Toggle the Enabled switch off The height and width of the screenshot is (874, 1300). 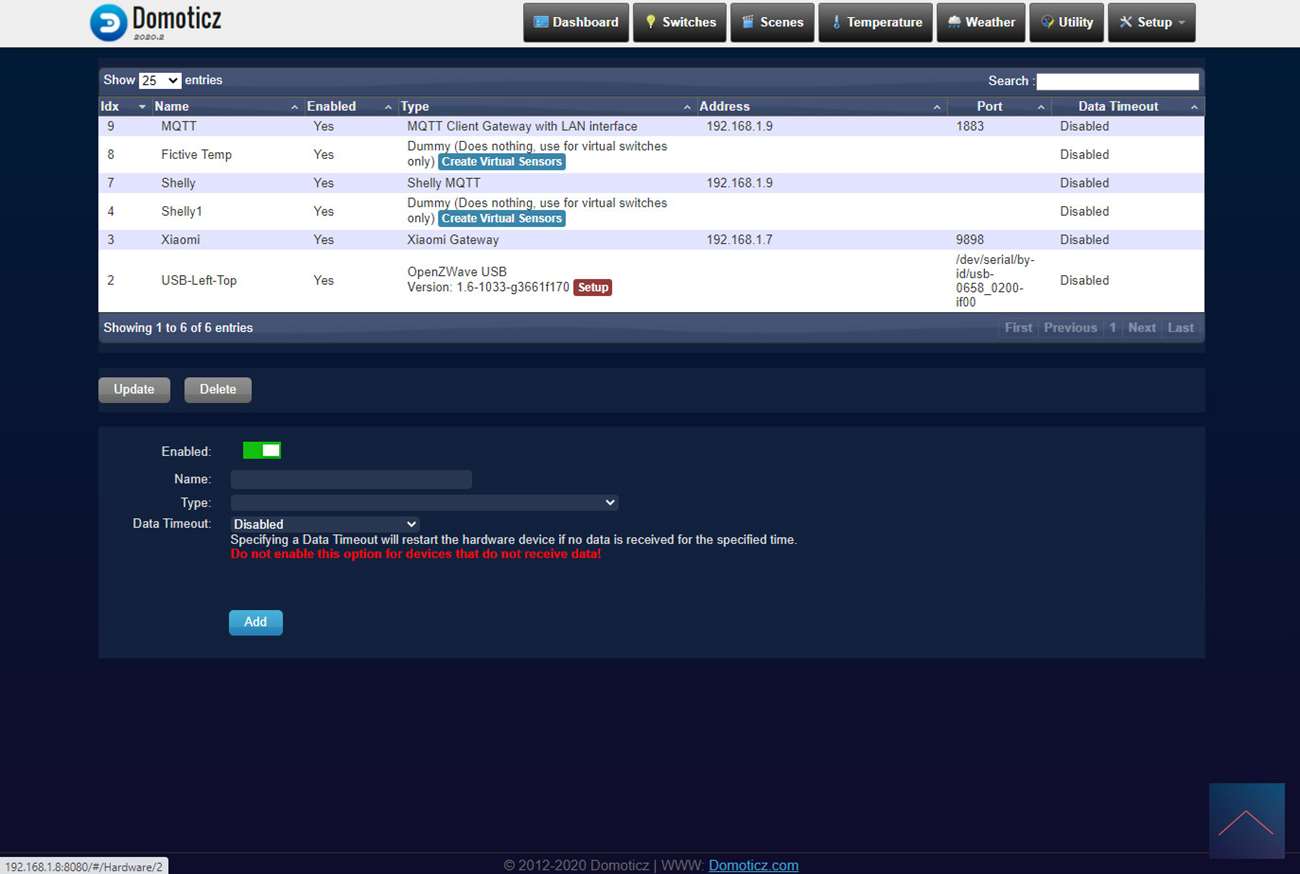pyautogui.click(x=262, y=451)
